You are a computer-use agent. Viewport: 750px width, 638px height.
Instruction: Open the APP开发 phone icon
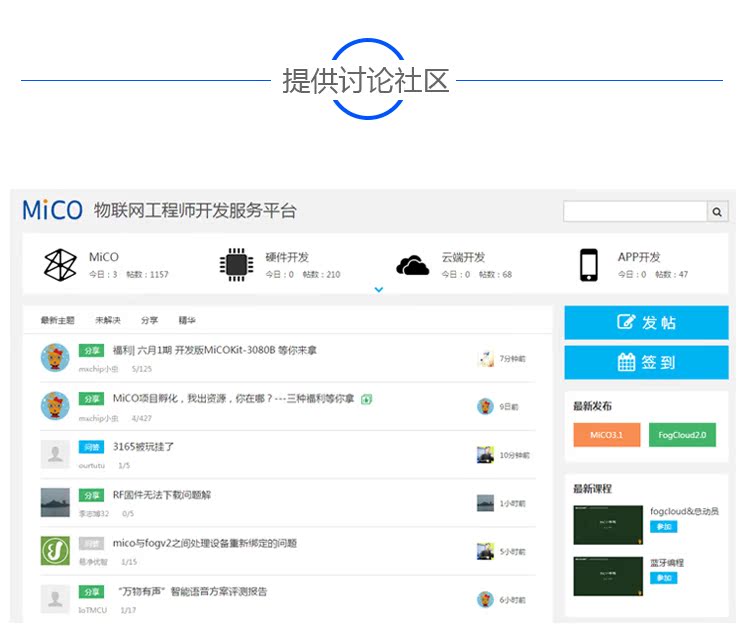pos(589,264)
